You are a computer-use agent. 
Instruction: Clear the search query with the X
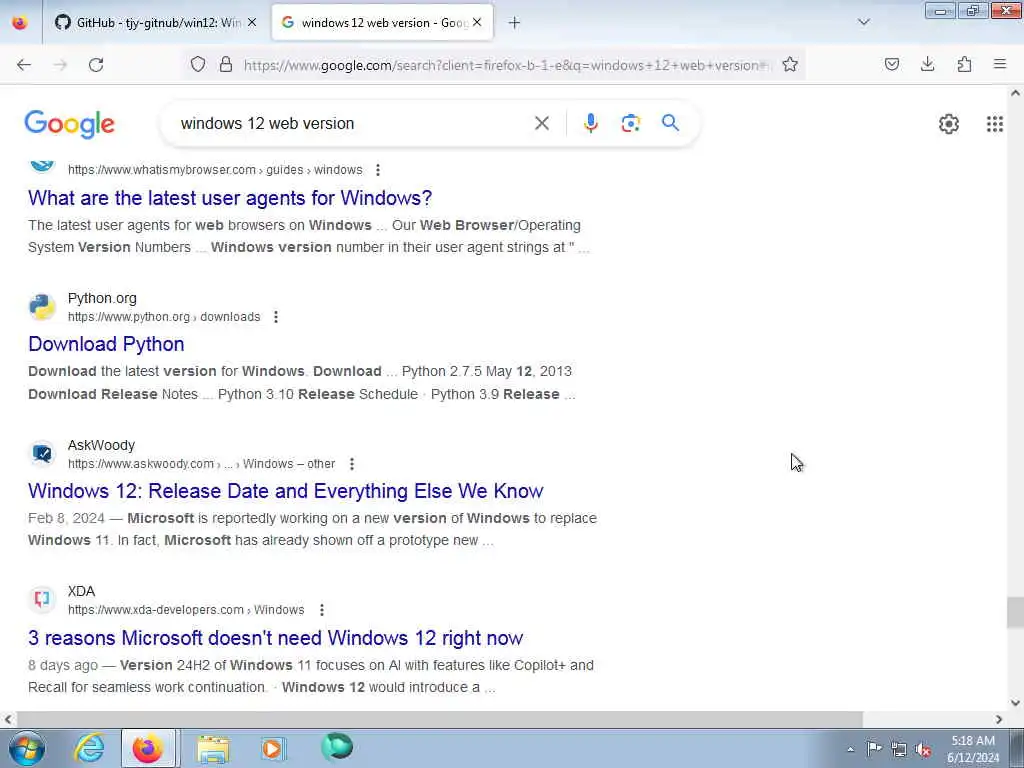[542, 123]
